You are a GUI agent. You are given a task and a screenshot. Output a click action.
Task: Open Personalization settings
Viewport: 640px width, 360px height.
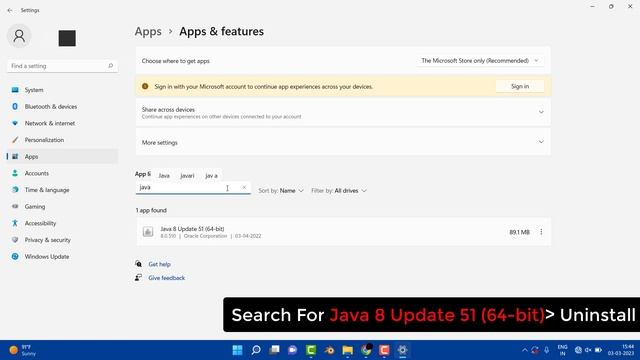[x=62, y=140]
